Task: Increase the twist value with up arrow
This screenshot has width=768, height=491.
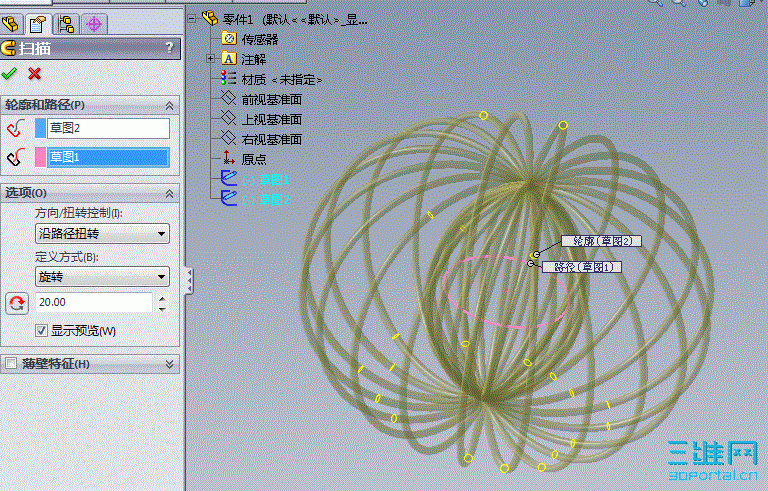Action: [x=163, y=298]
